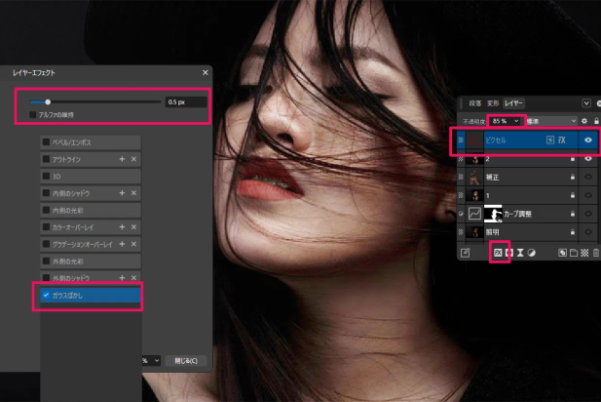
Task: Click the 閉じる(C) button
Action: pos(186,361)
